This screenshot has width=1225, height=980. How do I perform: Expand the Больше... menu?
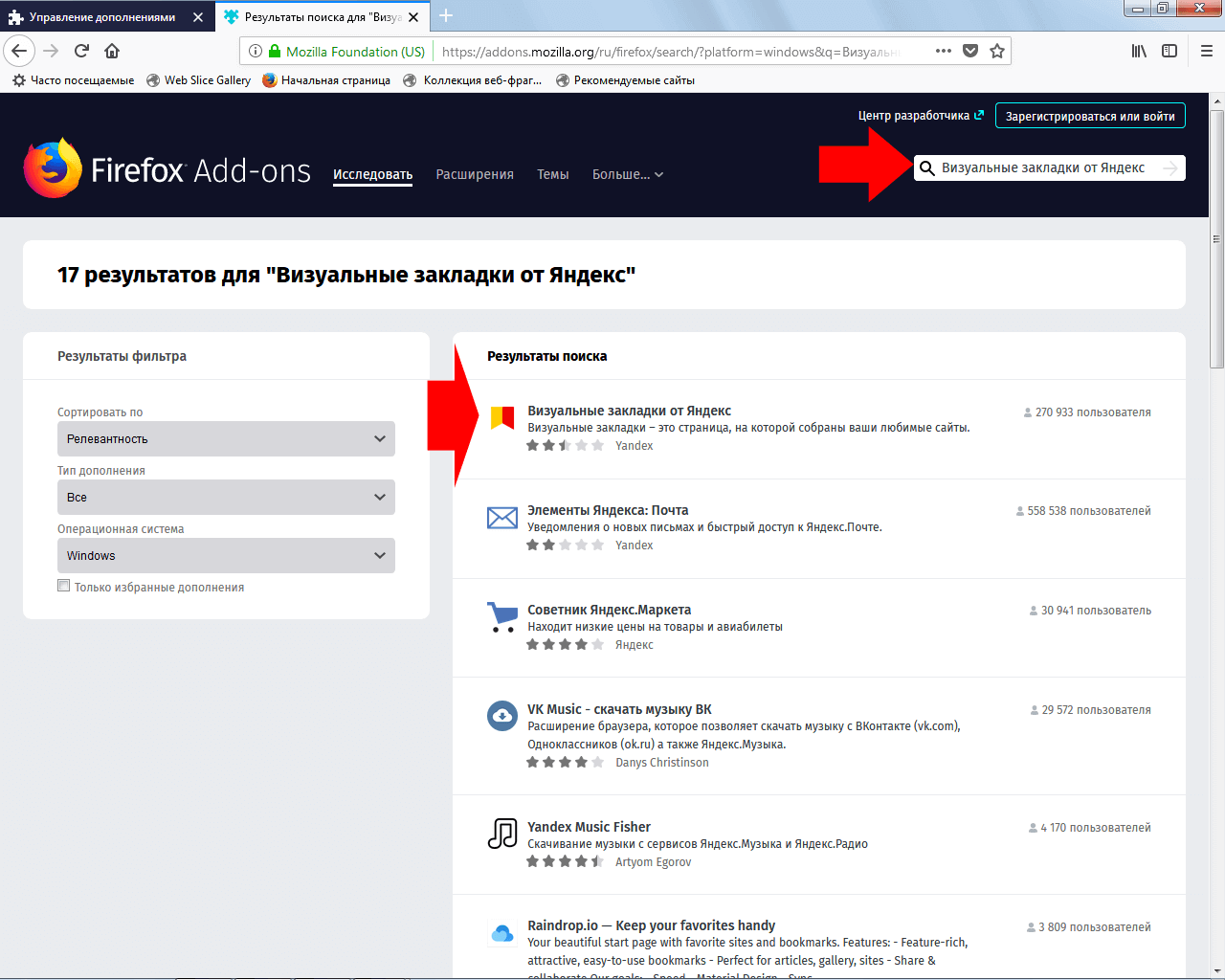628,174
